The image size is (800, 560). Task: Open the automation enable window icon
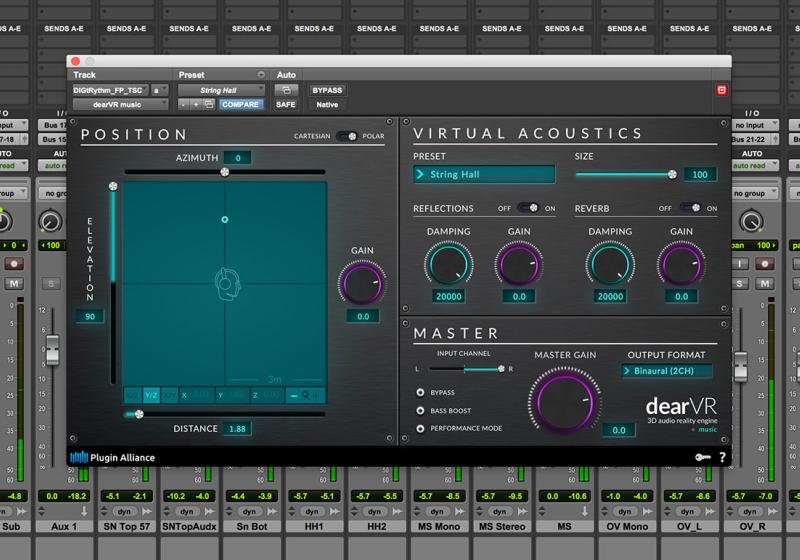click(285, 90)
